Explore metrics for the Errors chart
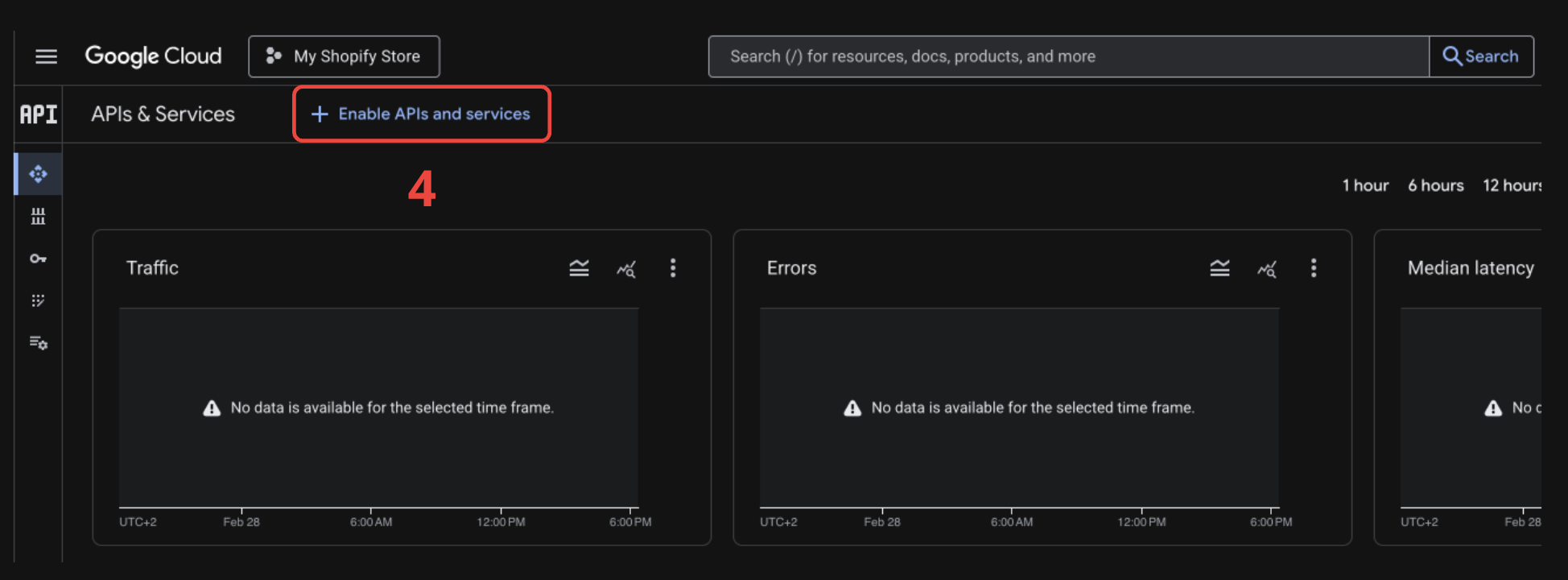The width and height of the screenshot is (1568, 580). pyautogui.click(x=1267, y=269)
